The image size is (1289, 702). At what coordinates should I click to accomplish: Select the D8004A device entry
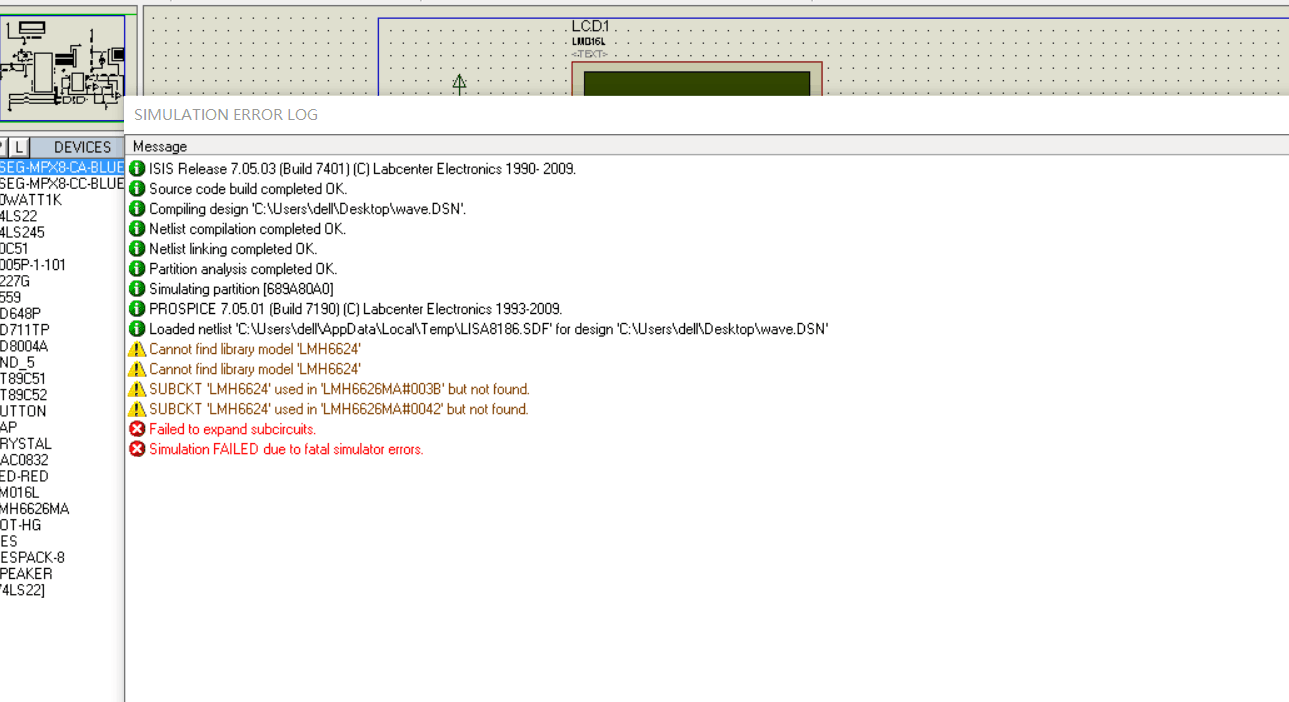coord(24,346)
